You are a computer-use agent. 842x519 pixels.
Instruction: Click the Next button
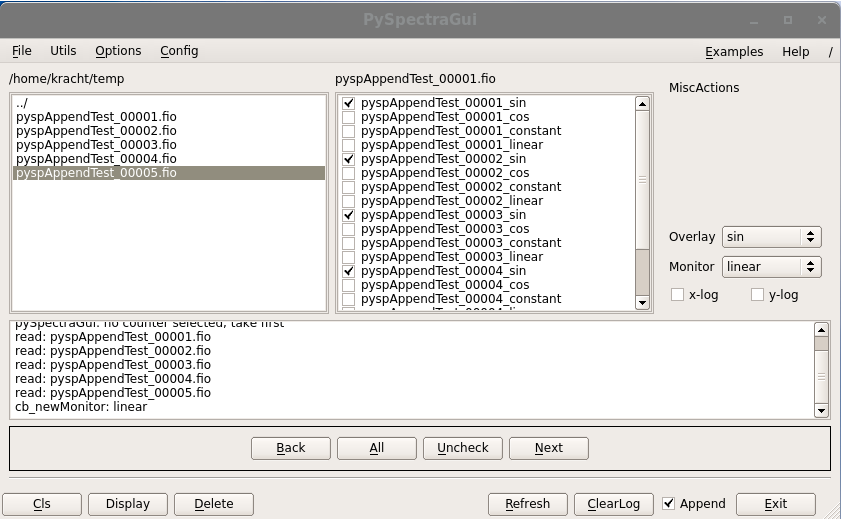[548, 448]
